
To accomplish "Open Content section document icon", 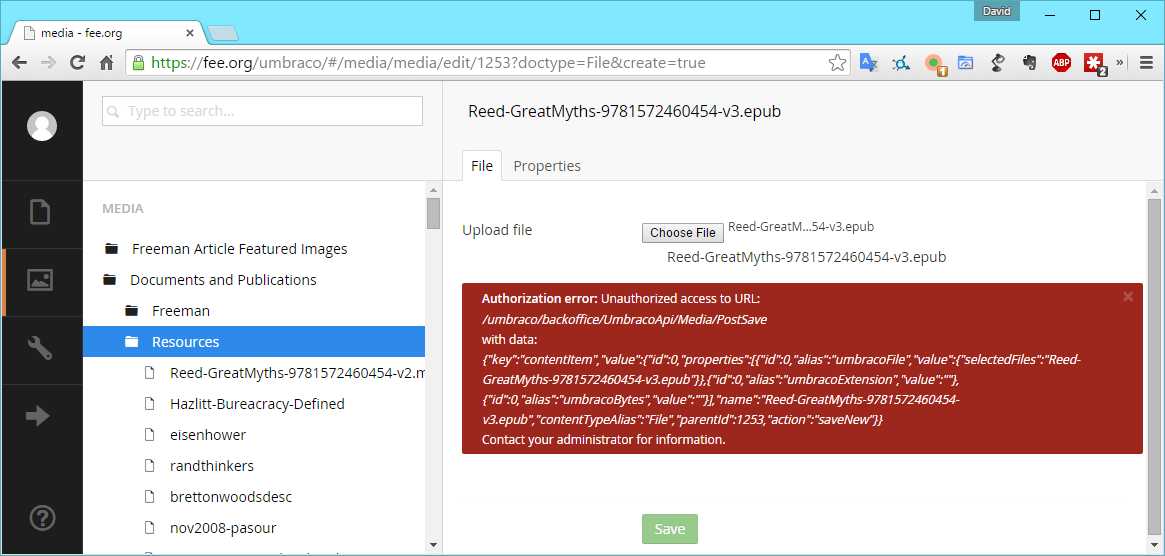I will (40, 212).
